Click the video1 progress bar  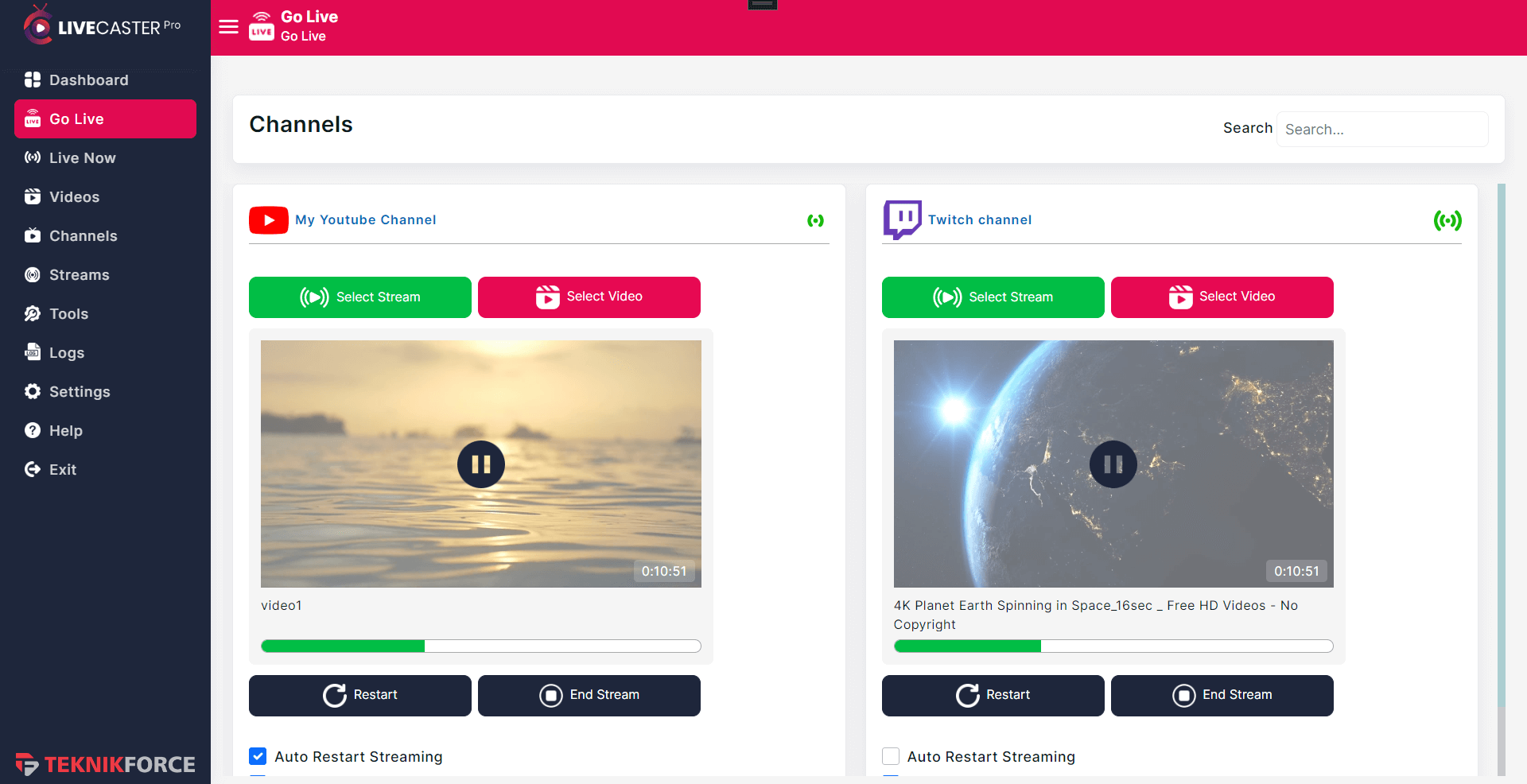(481, 646)
